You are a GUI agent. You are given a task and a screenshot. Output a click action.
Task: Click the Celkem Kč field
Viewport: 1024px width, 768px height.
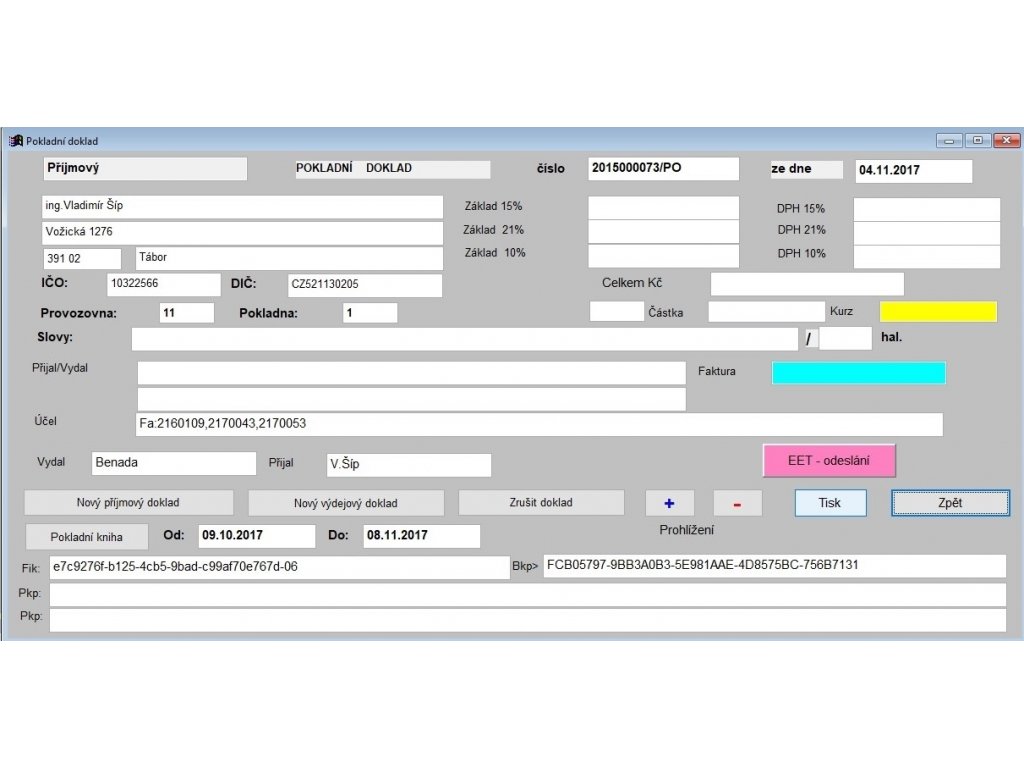click(x=807, y=284)
